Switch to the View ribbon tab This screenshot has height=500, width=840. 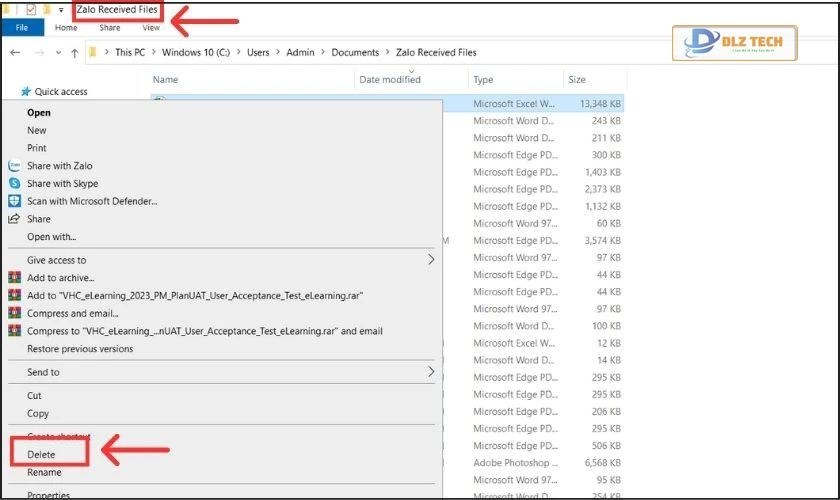click(151, 27)
